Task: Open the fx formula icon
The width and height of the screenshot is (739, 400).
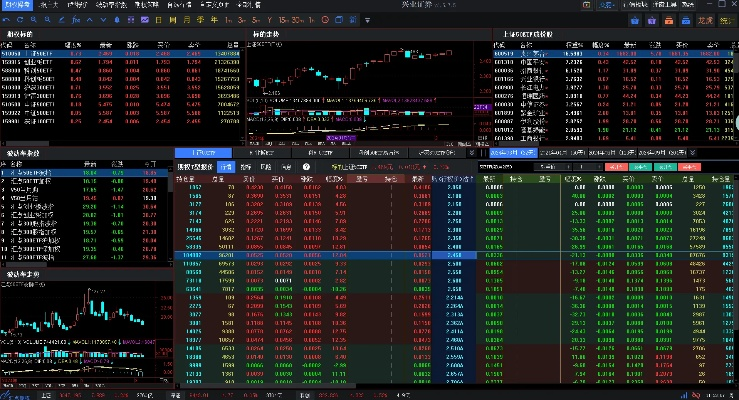Action: coord(75,20)
